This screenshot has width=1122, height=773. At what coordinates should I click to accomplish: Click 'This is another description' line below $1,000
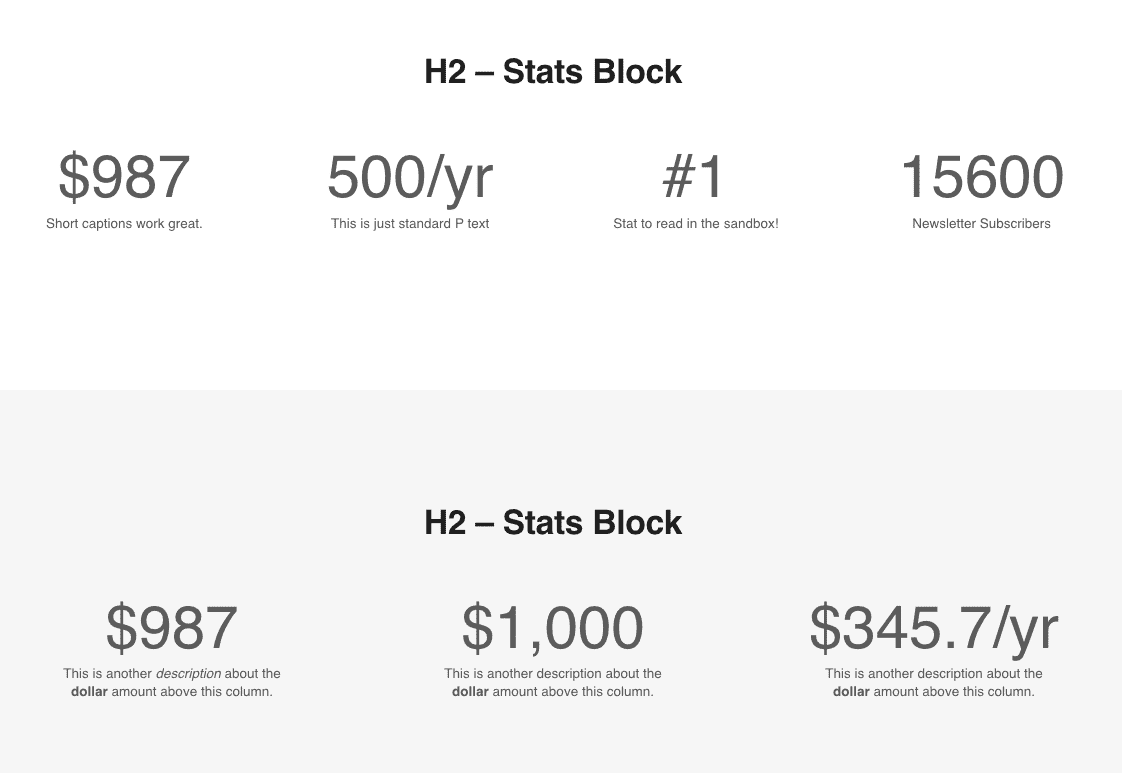[553, 674]
